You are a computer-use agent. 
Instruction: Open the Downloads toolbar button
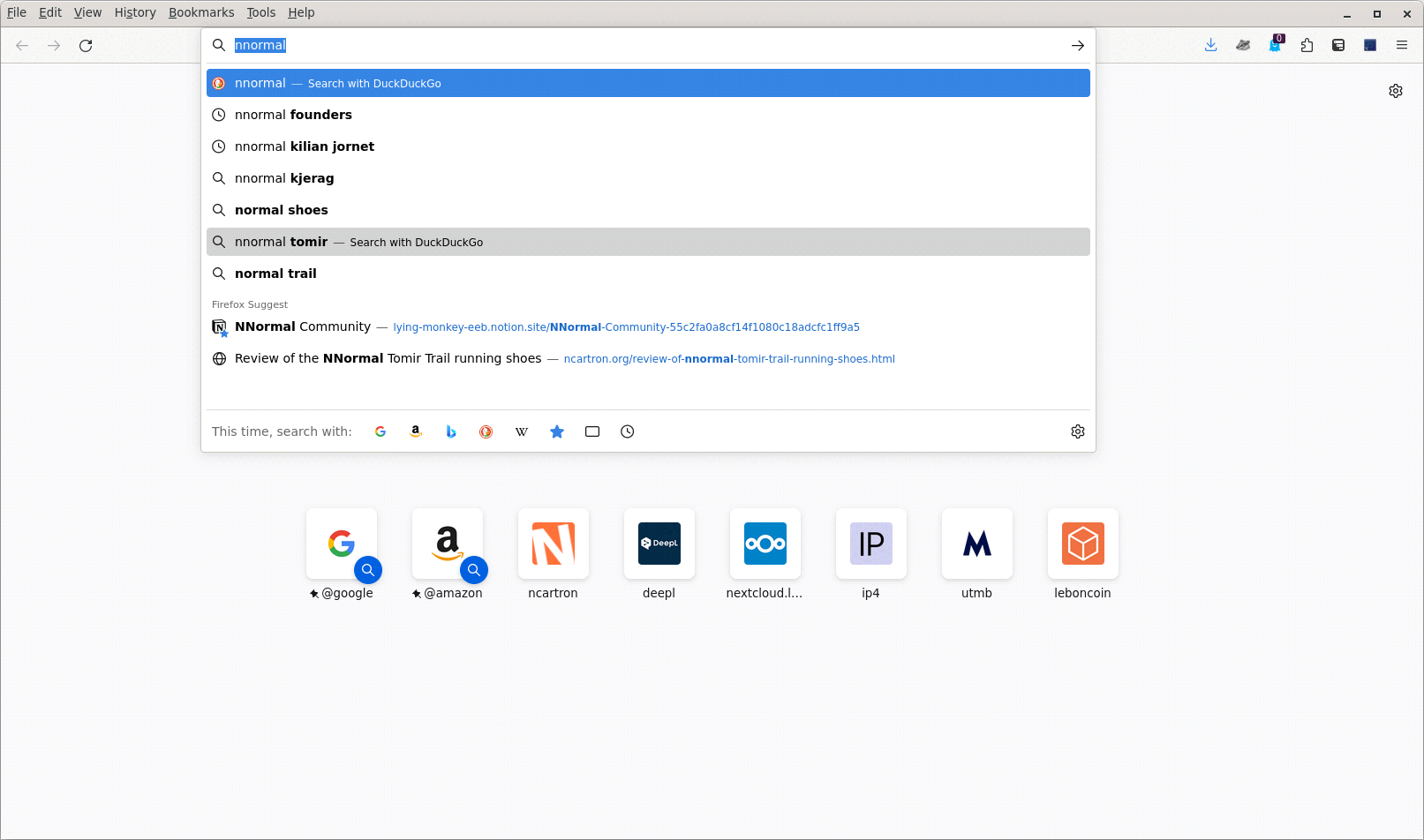(1211, 45)
